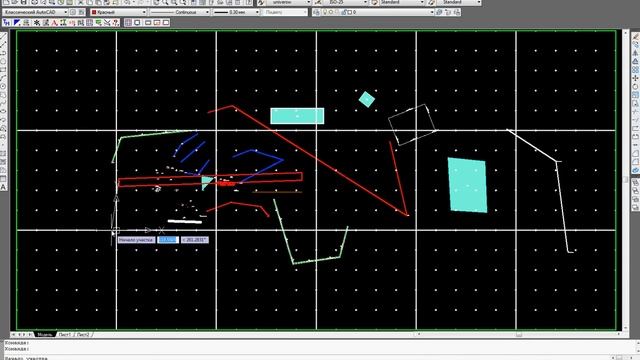This screenshot has height=360, width=640.
Task: Click the Display Viewports dialog icon
Action: 128,22
